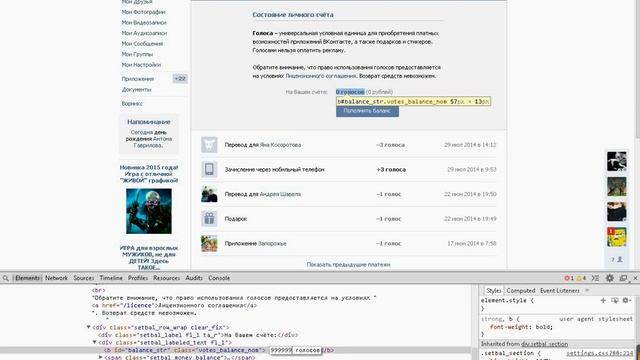Click the DevTools inspect magnifier icon
This screenshot has height=360, width=640.
tap(6, 278)
